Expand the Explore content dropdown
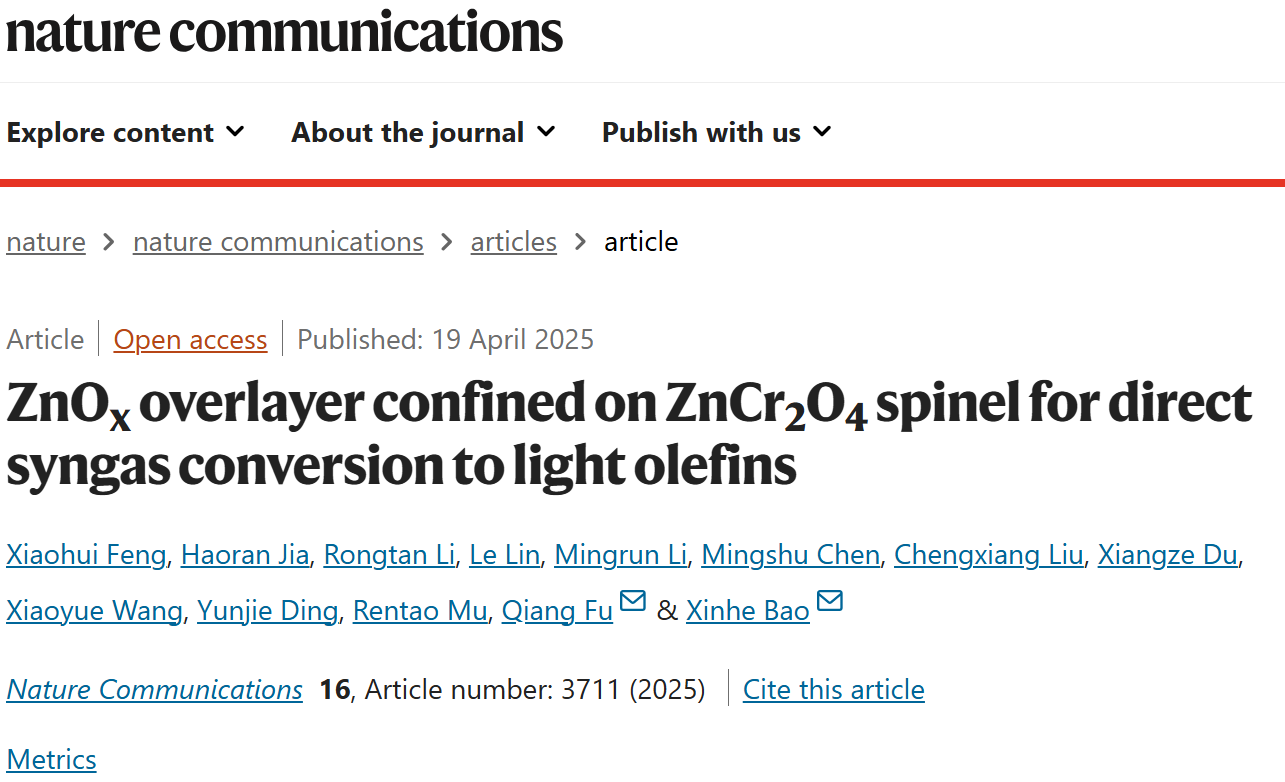 pos(125,132)
